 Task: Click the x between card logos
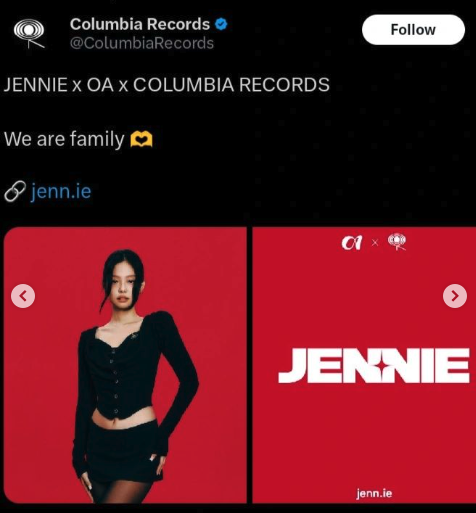click(375, 243)
